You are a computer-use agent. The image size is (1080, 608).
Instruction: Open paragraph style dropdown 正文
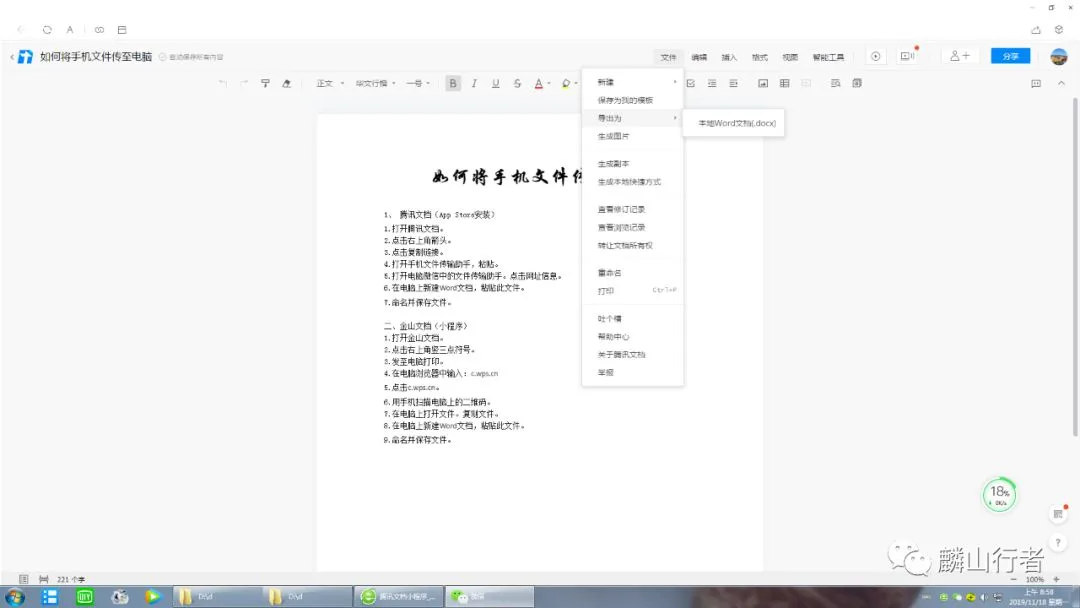(330, 83)
